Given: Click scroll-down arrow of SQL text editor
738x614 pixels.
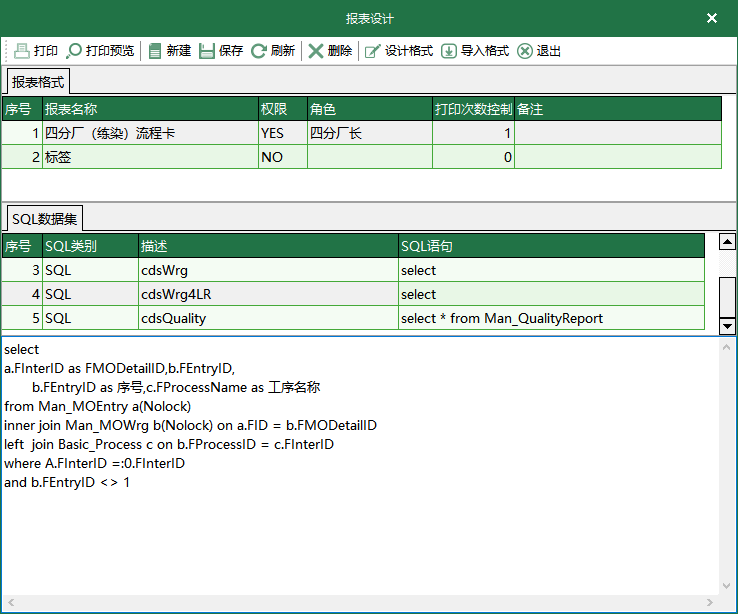Looking at the screenshot, I should 726,586.
